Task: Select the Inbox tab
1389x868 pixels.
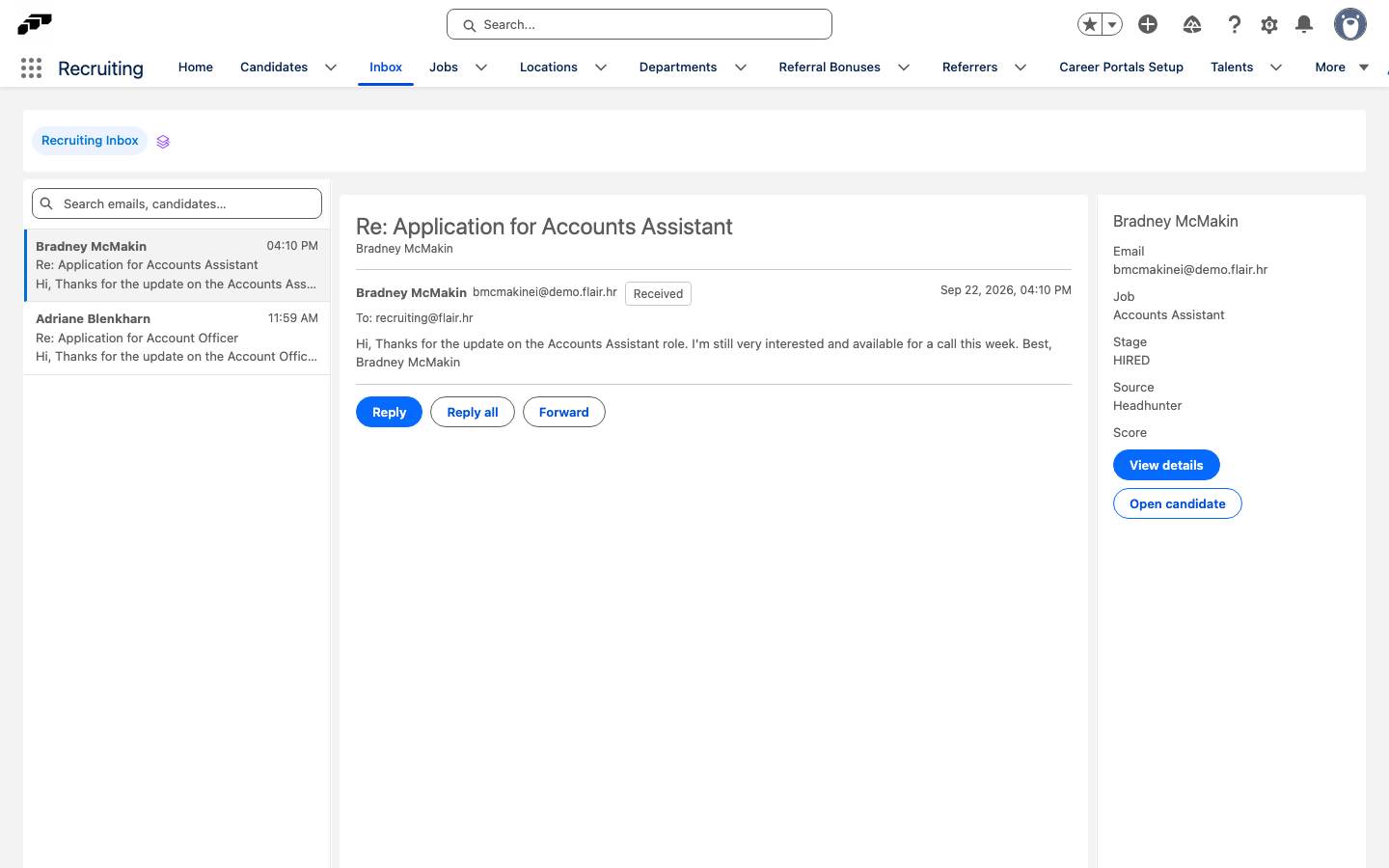Action: click(x=386, y=68)
